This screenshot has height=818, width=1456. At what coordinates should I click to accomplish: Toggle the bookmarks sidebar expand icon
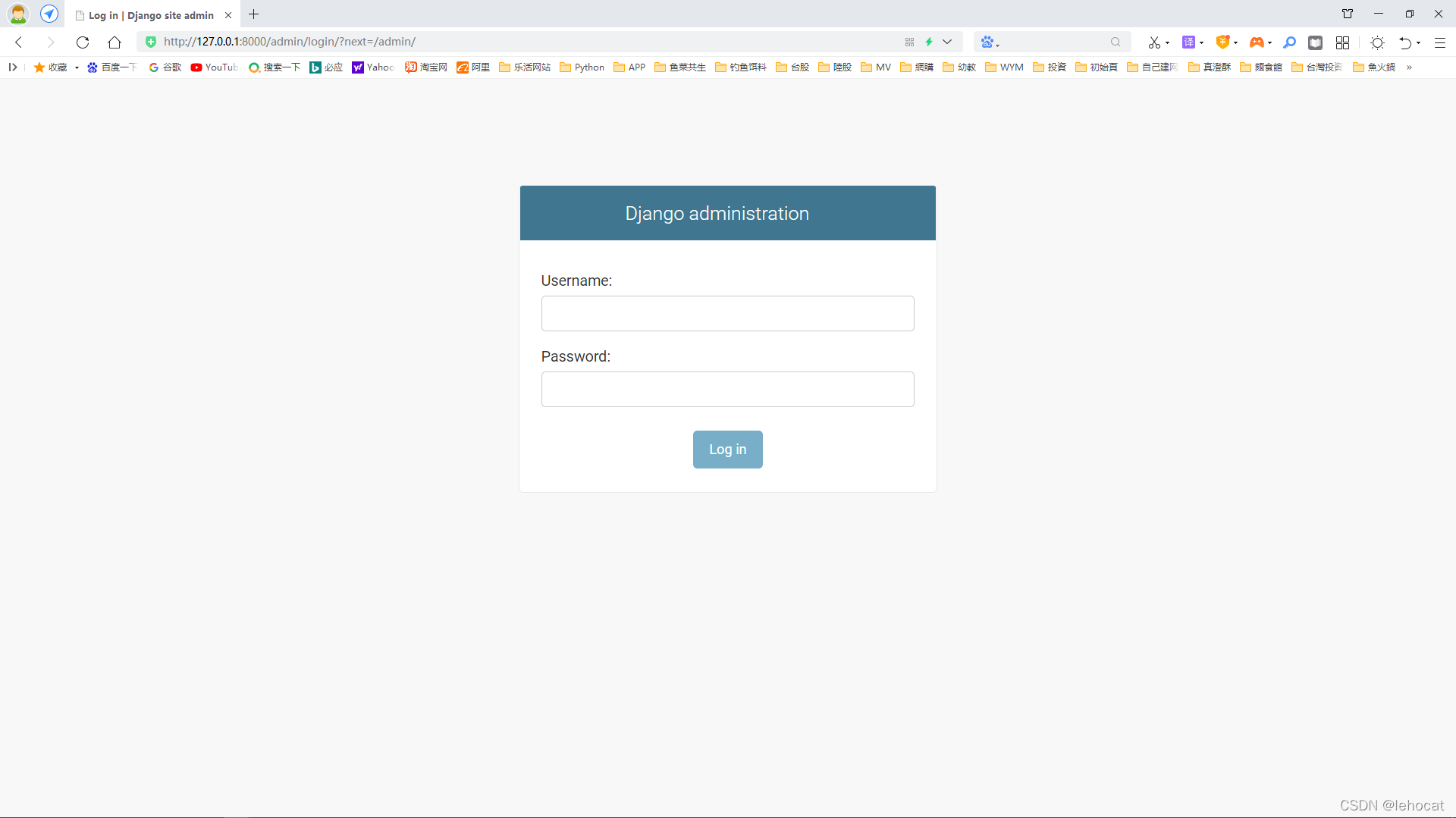(x=13, y=67)
